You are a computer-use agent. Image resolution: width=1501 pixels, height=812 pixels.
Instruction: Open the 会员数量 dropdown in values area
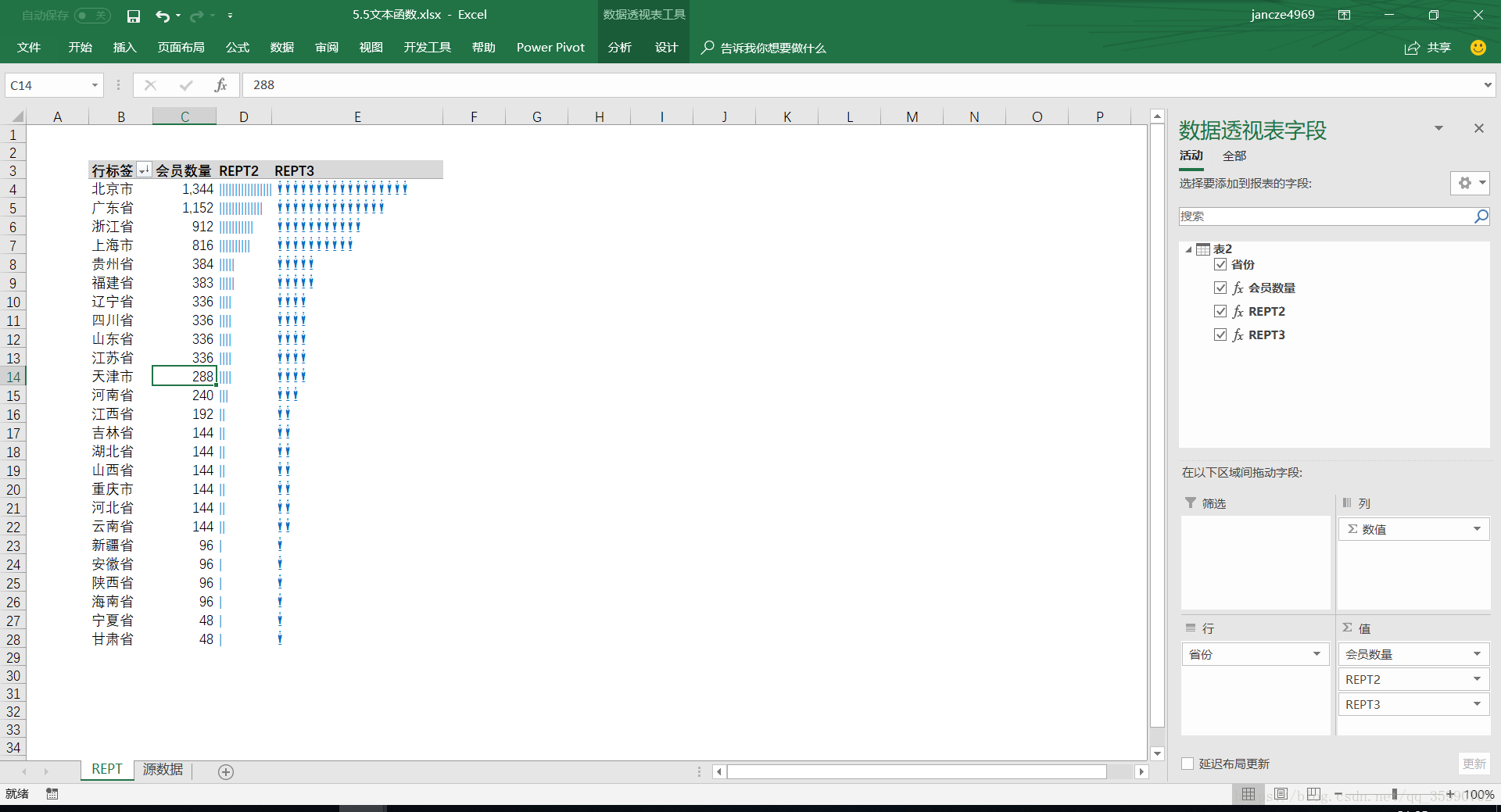tap(1477, 654)
